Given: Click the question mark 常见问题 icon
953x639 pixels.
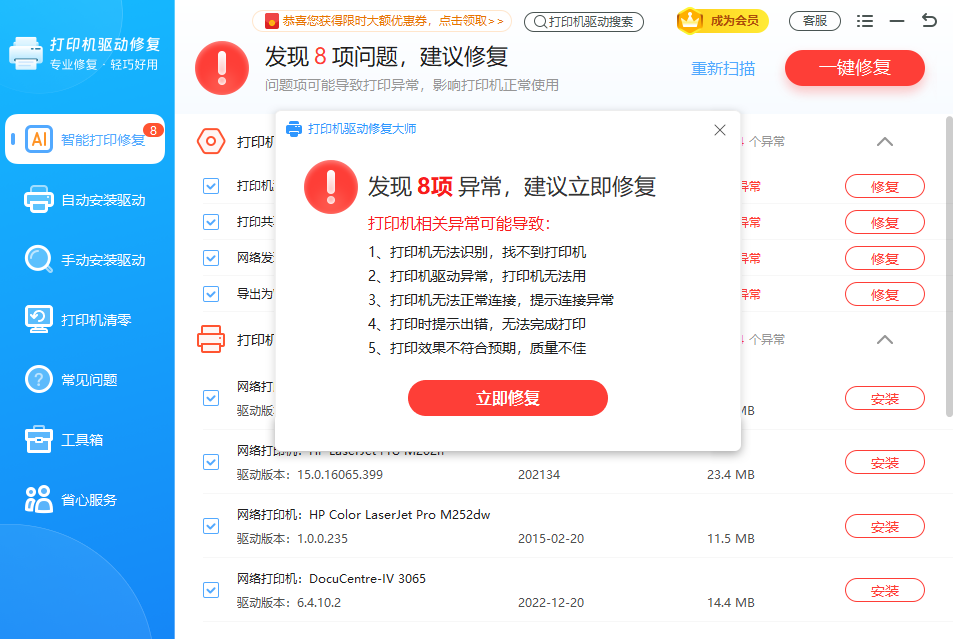Looking at the screenshot, I should [x=39, y=379].
